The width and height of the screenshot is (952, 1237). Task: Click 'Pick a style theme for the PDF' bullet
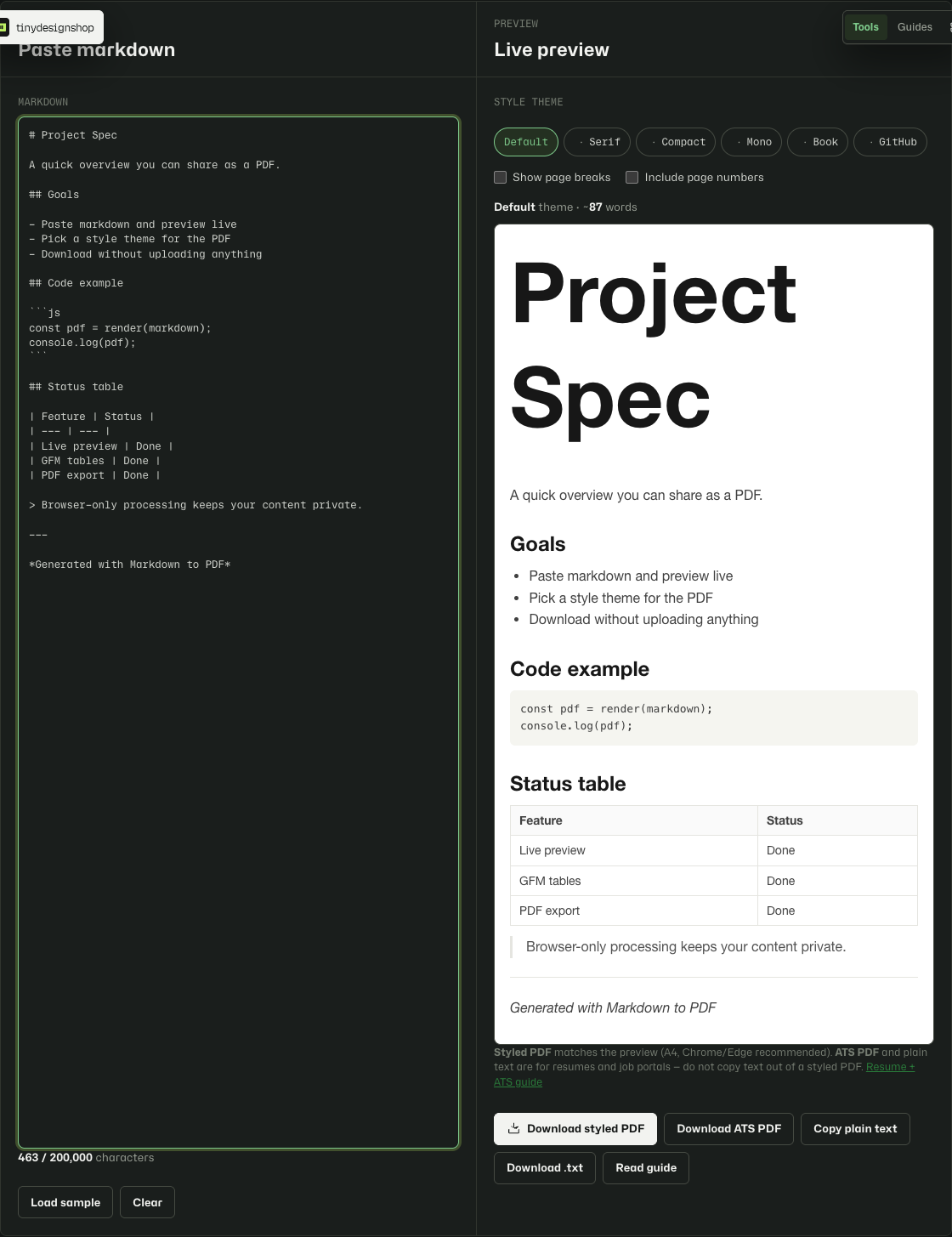click(x=620, y=598)
